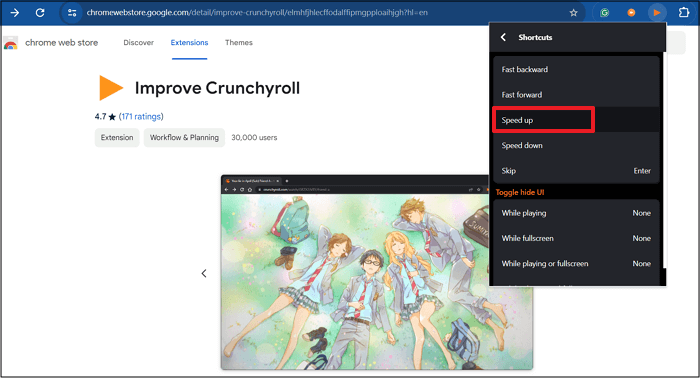The image size is (700, 378).
Task: Select the Skip shortcut row
Action: tap(576, 170)
